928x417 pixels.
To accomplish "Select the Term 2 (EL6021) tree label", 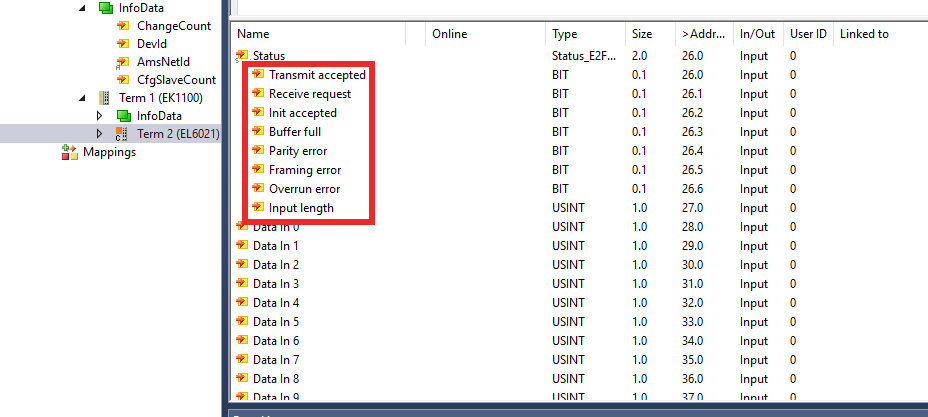I will pyautogui.click(x=178, y=134).
